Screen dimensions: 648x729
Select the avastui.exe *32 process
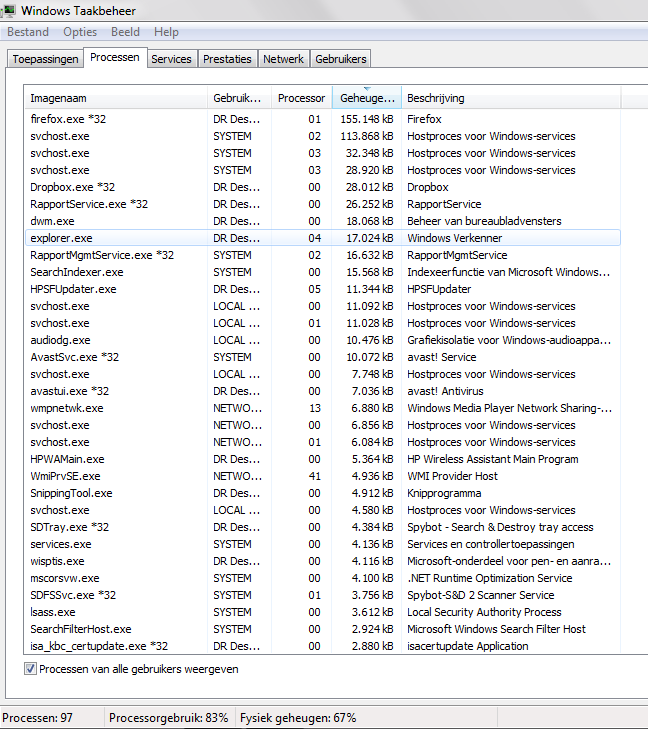tap(323, 391)
